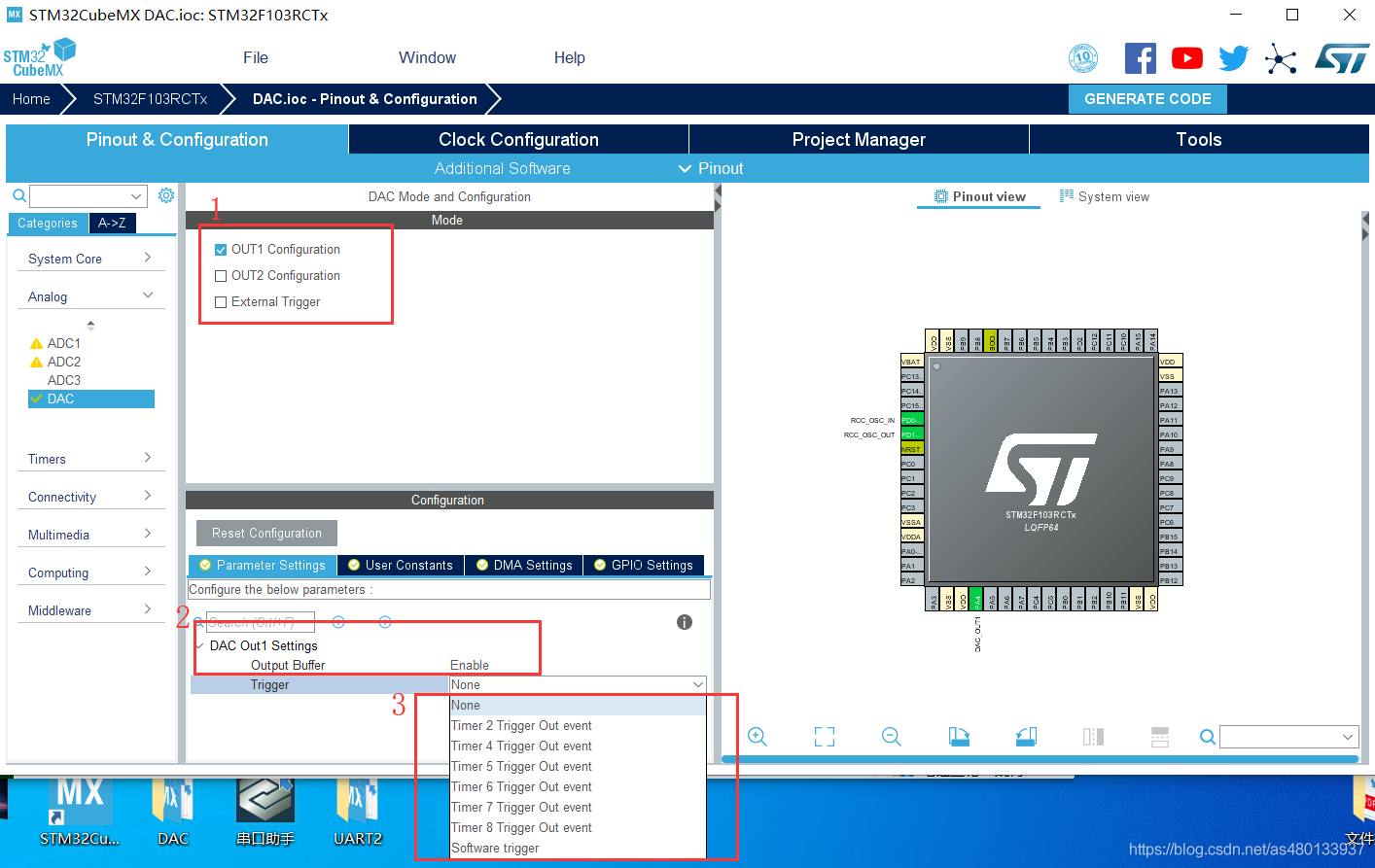The width and height of the screenshot is (1375, 868).
Task: Open the GPIO Settings tab
Action: point(644,565)
